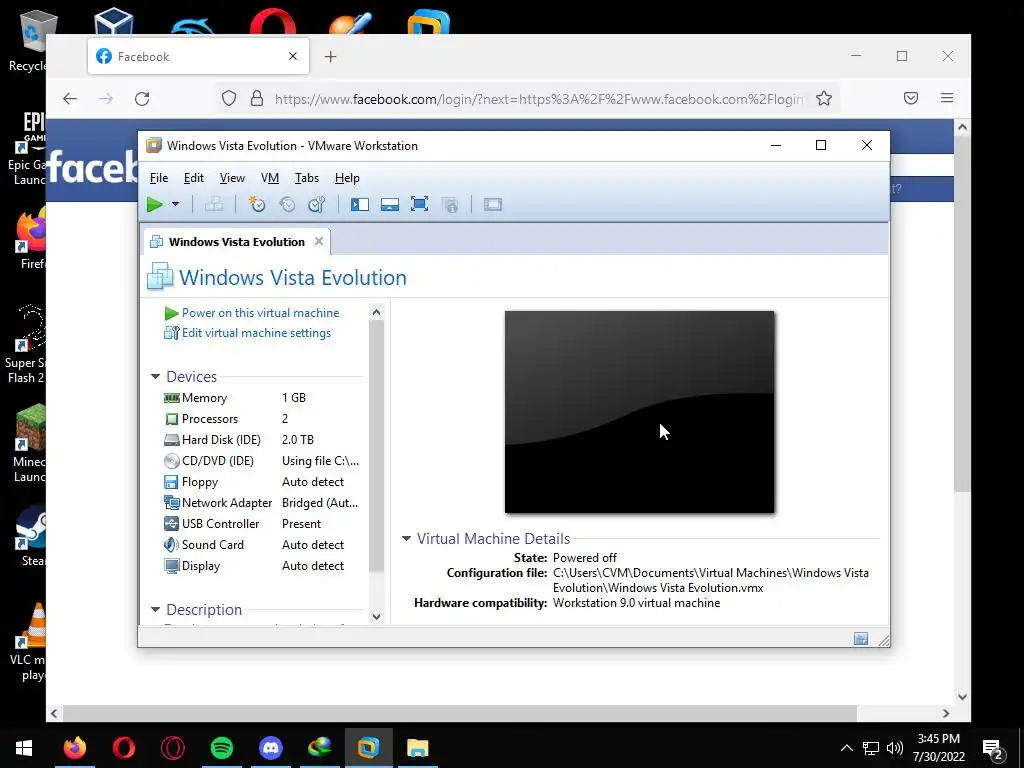
Task: Click the VMware status bar message icon
Action: click(861, 639)
